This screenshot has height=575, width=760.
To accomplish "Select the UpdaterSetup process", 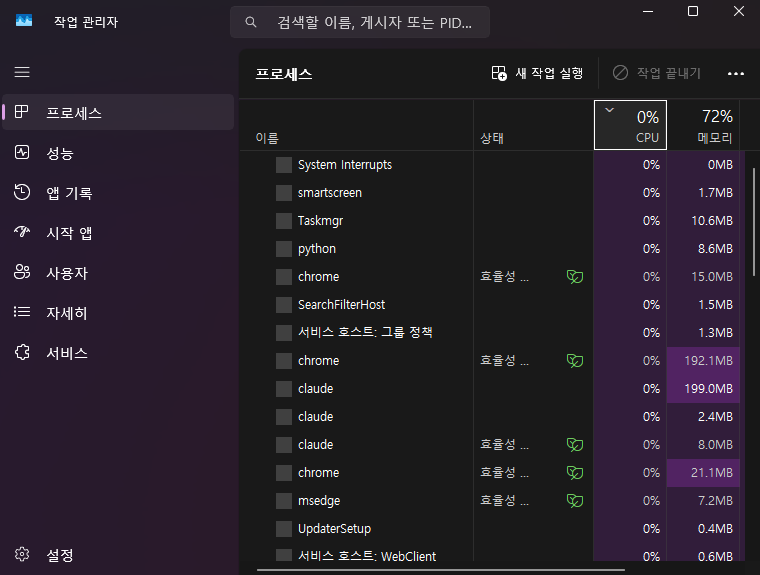I will [490, 529].
